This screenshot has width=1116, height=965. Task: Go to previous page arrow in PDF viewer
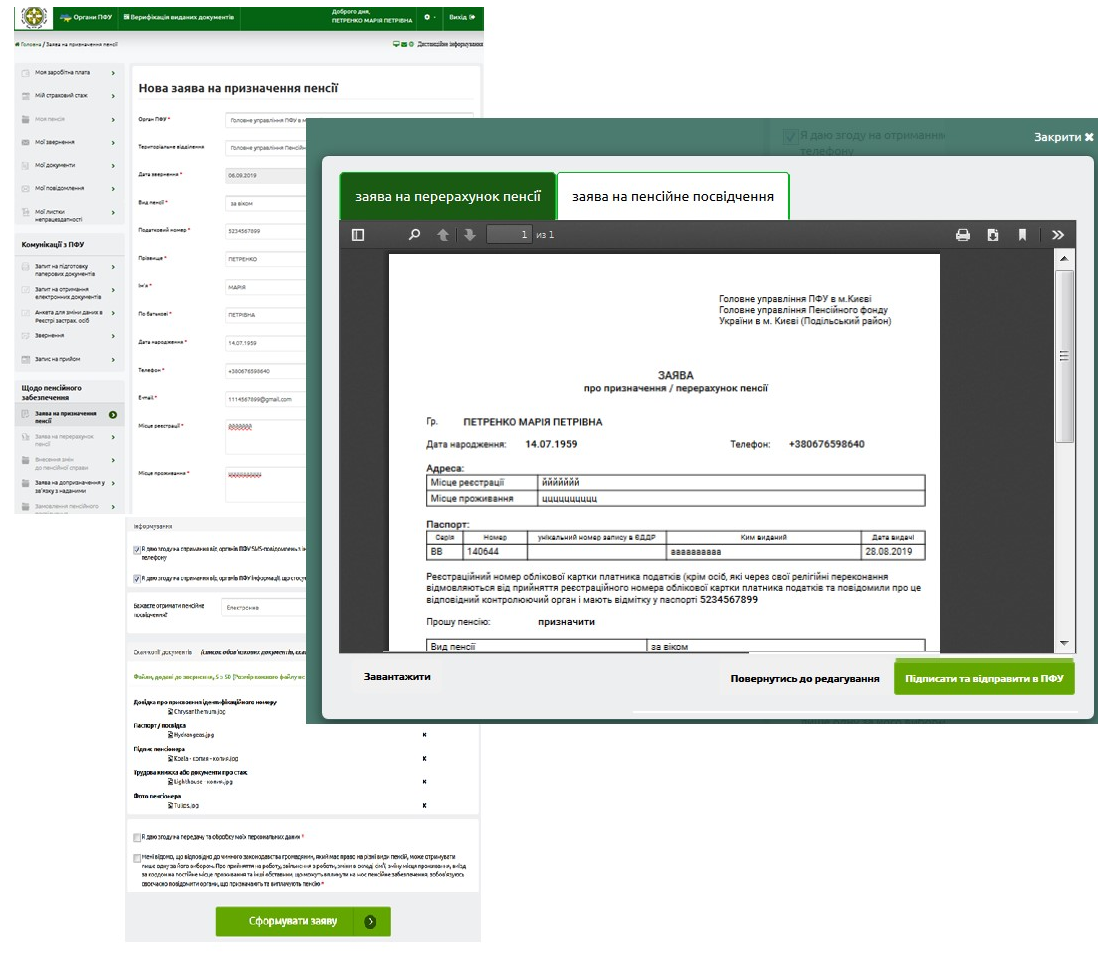click(443, 235)
